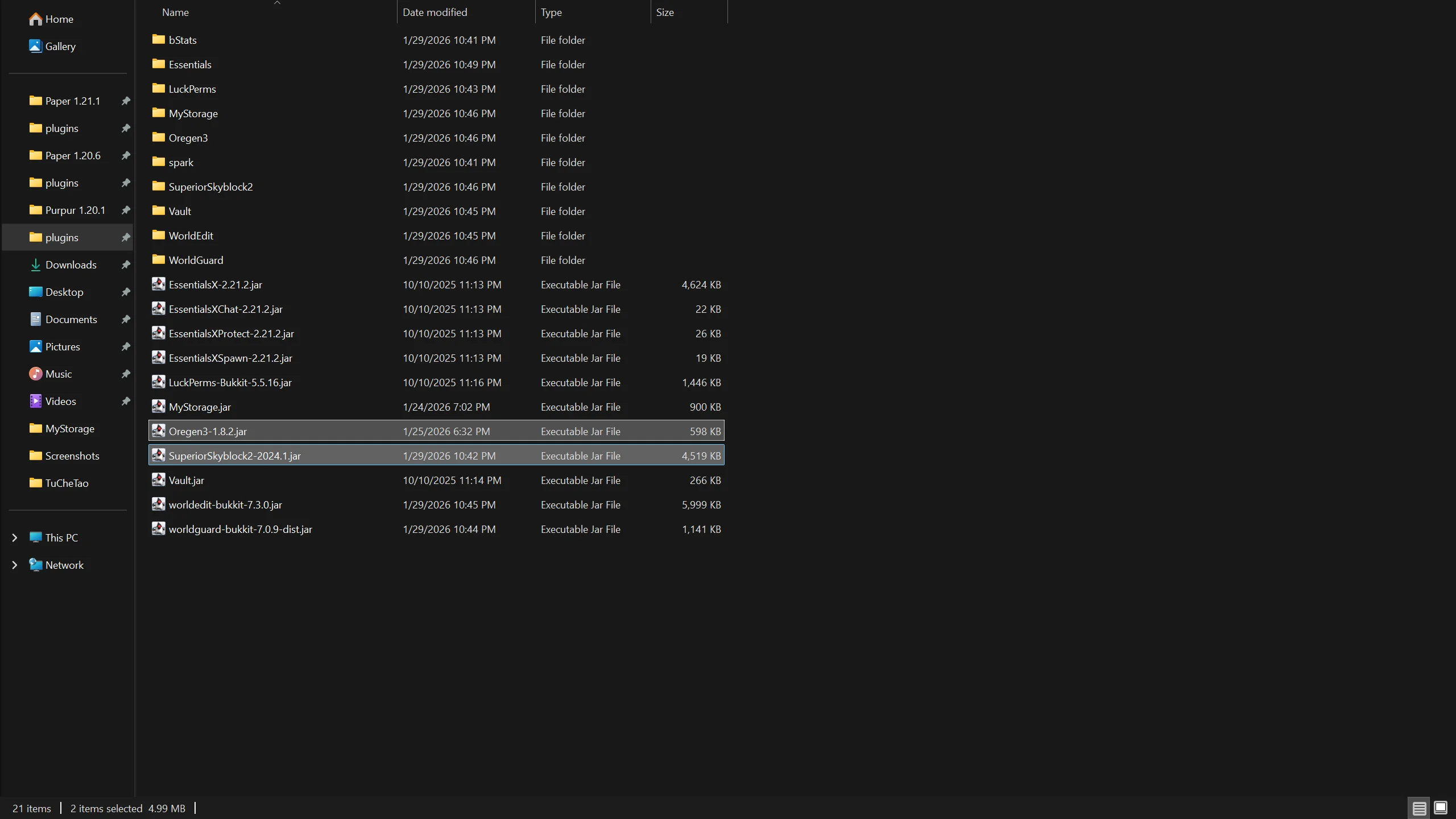
Task: Open the Videos folder icon
Action: 35,402
